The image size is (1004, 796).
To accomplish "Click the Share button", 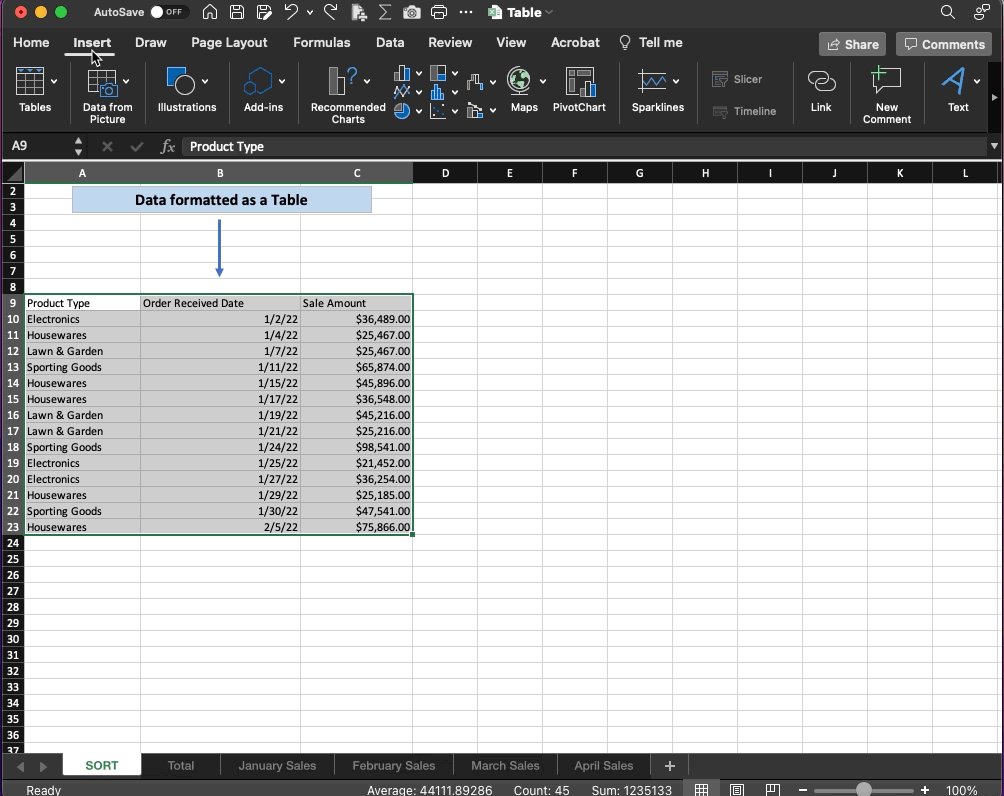I will (852, 44).
